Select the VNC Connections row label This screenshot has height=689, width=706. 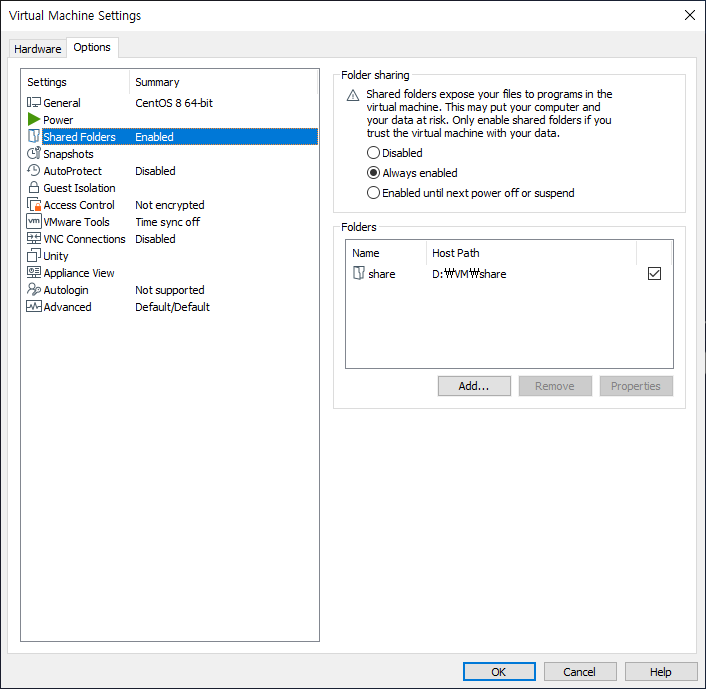click(84, 239)
